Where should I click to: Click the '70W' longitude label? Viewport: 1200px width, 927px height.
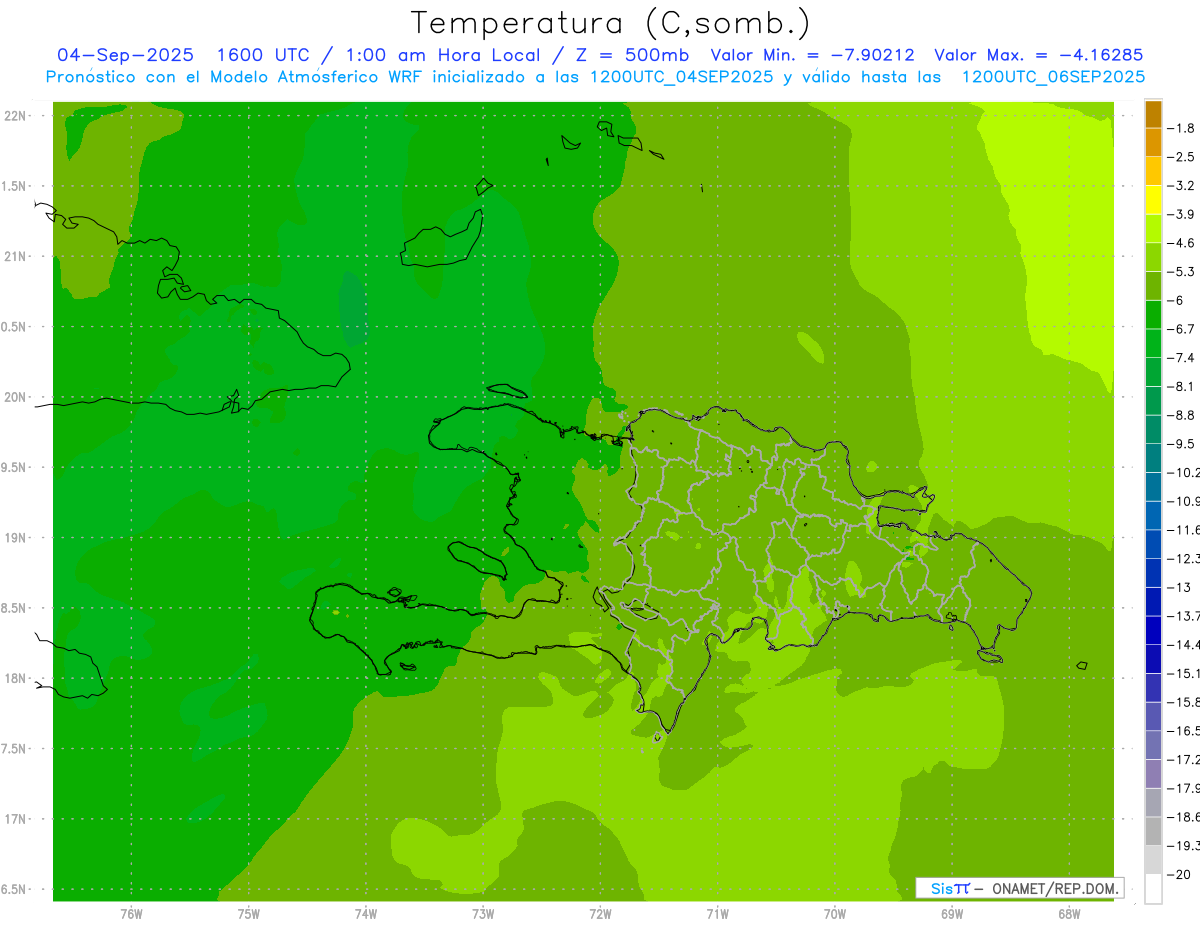[835, 913]
